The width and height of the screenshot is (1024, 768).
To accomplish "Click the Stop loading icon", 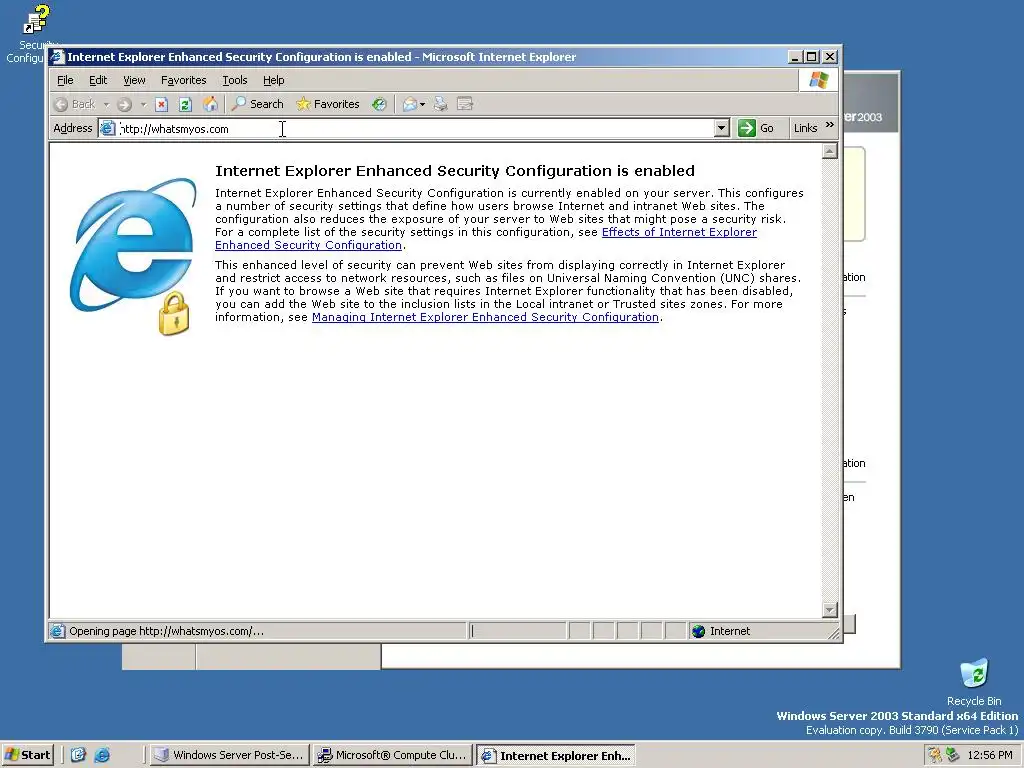I will coord(161,104).
